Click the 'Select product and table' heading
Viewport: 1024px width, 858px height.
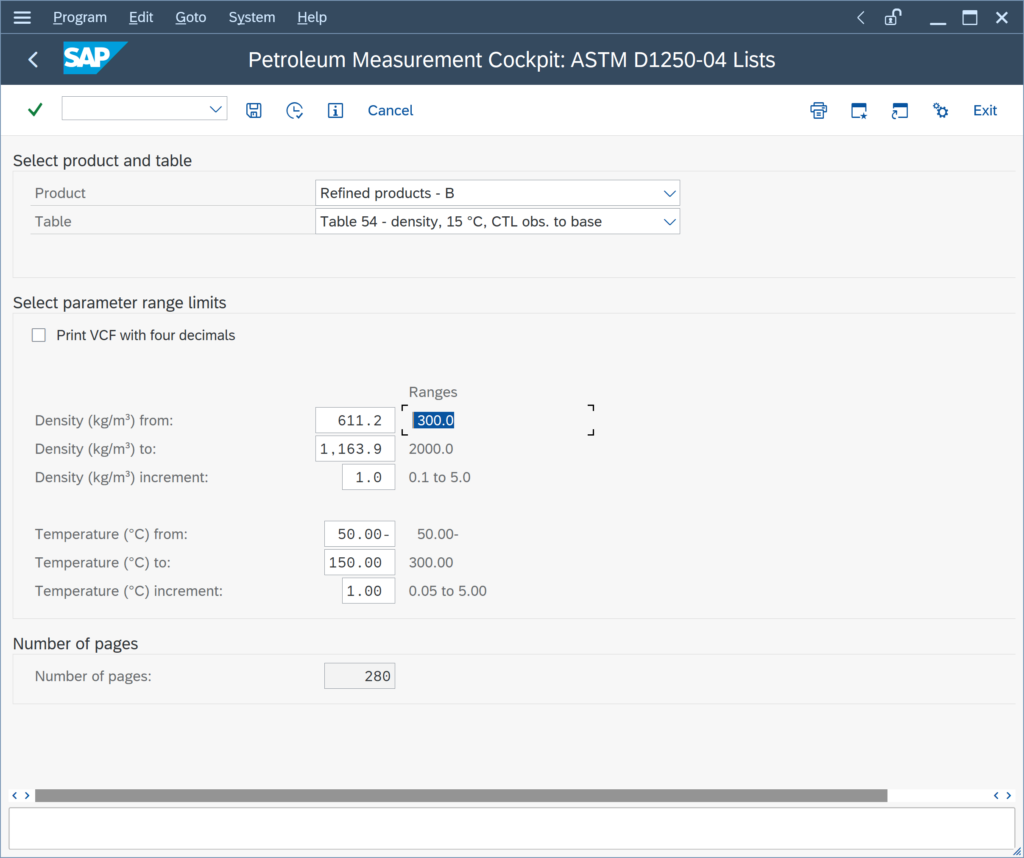[103, 161]
